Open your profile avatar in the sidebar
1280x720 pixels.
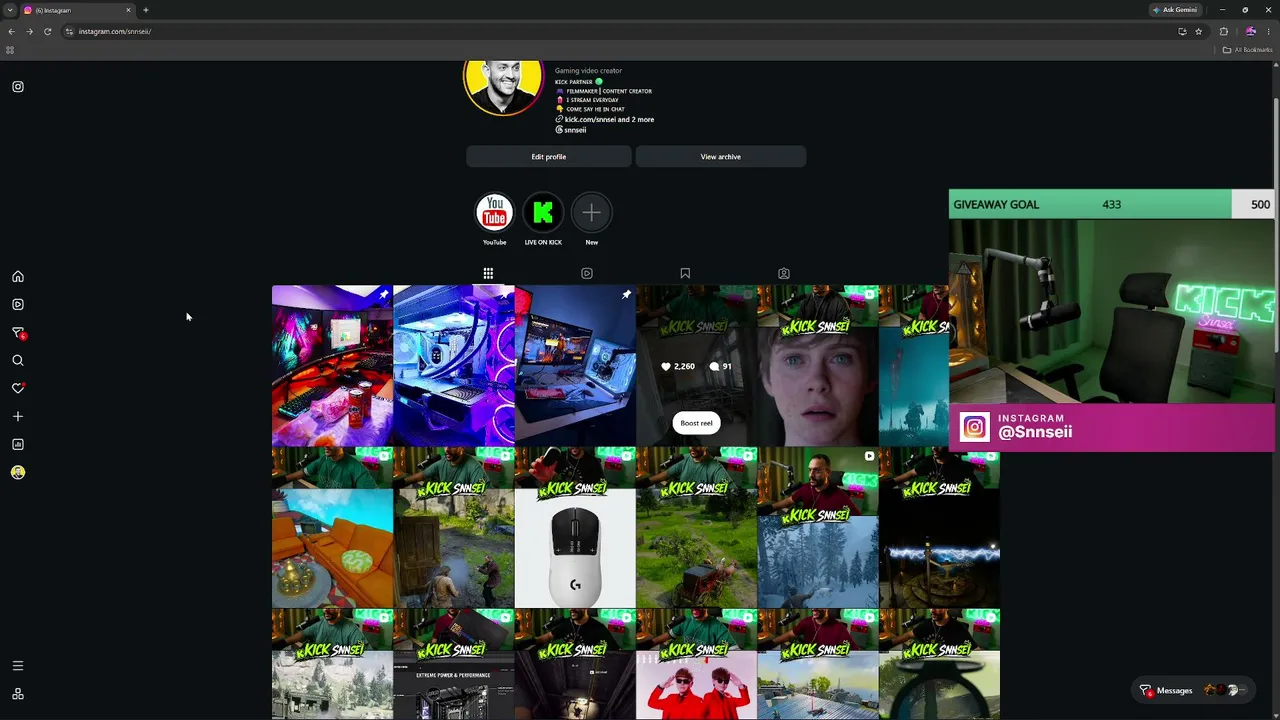(18, 472)
